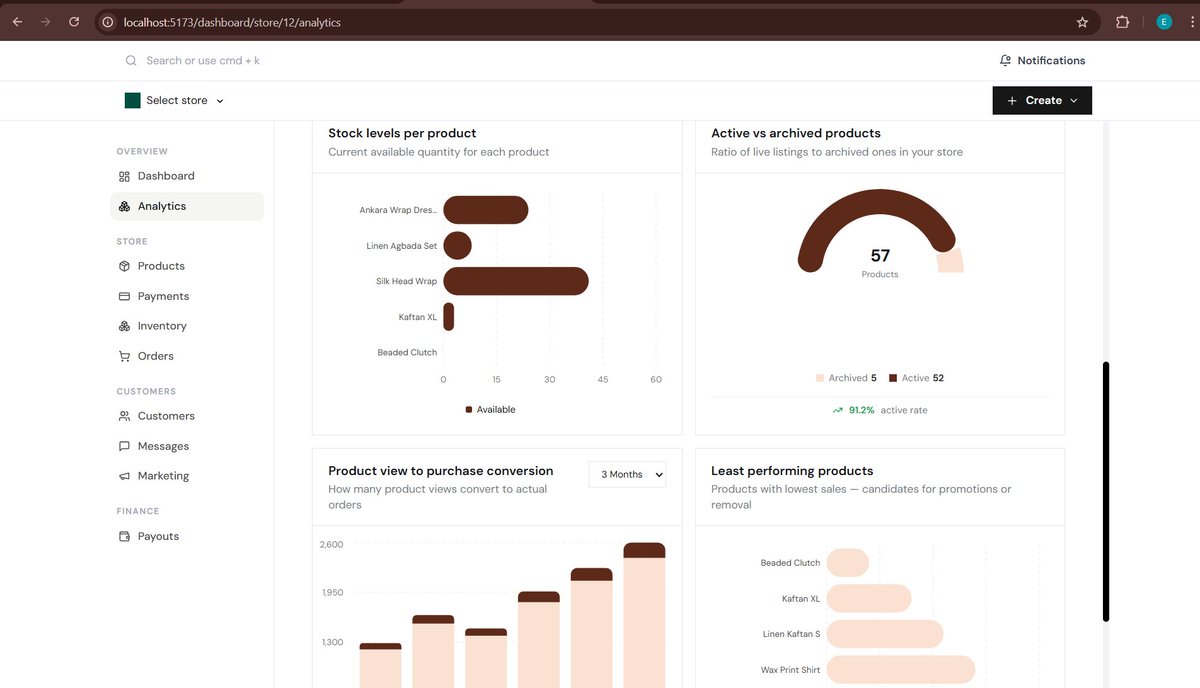Click the "57" products count in donut
Image resolution: width=1200 pixels, height=688 pixels.
point(880,256)
